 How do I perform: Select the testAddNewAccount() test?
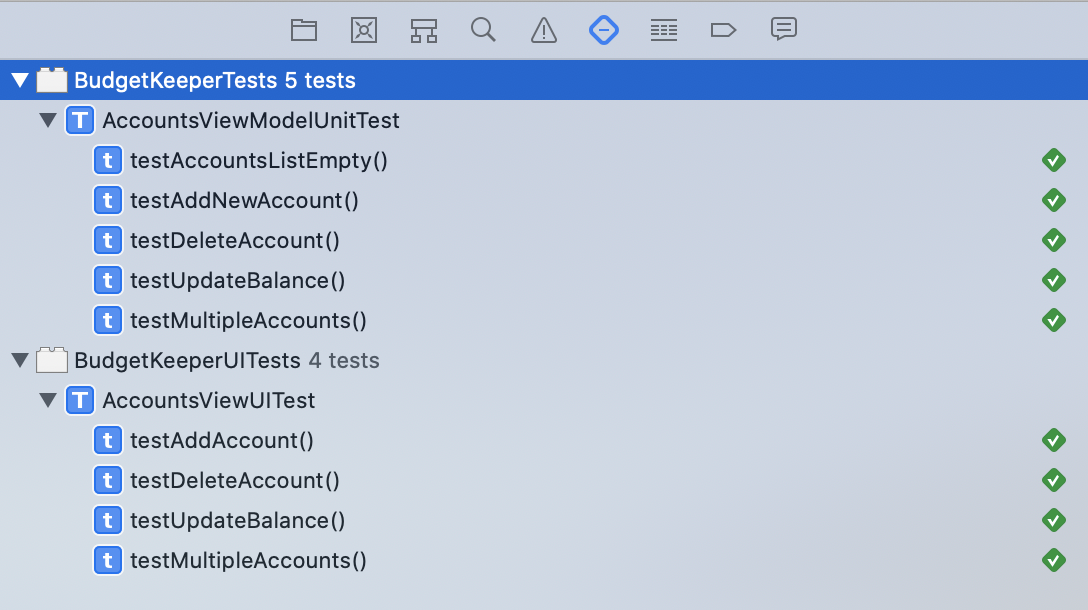244,200
